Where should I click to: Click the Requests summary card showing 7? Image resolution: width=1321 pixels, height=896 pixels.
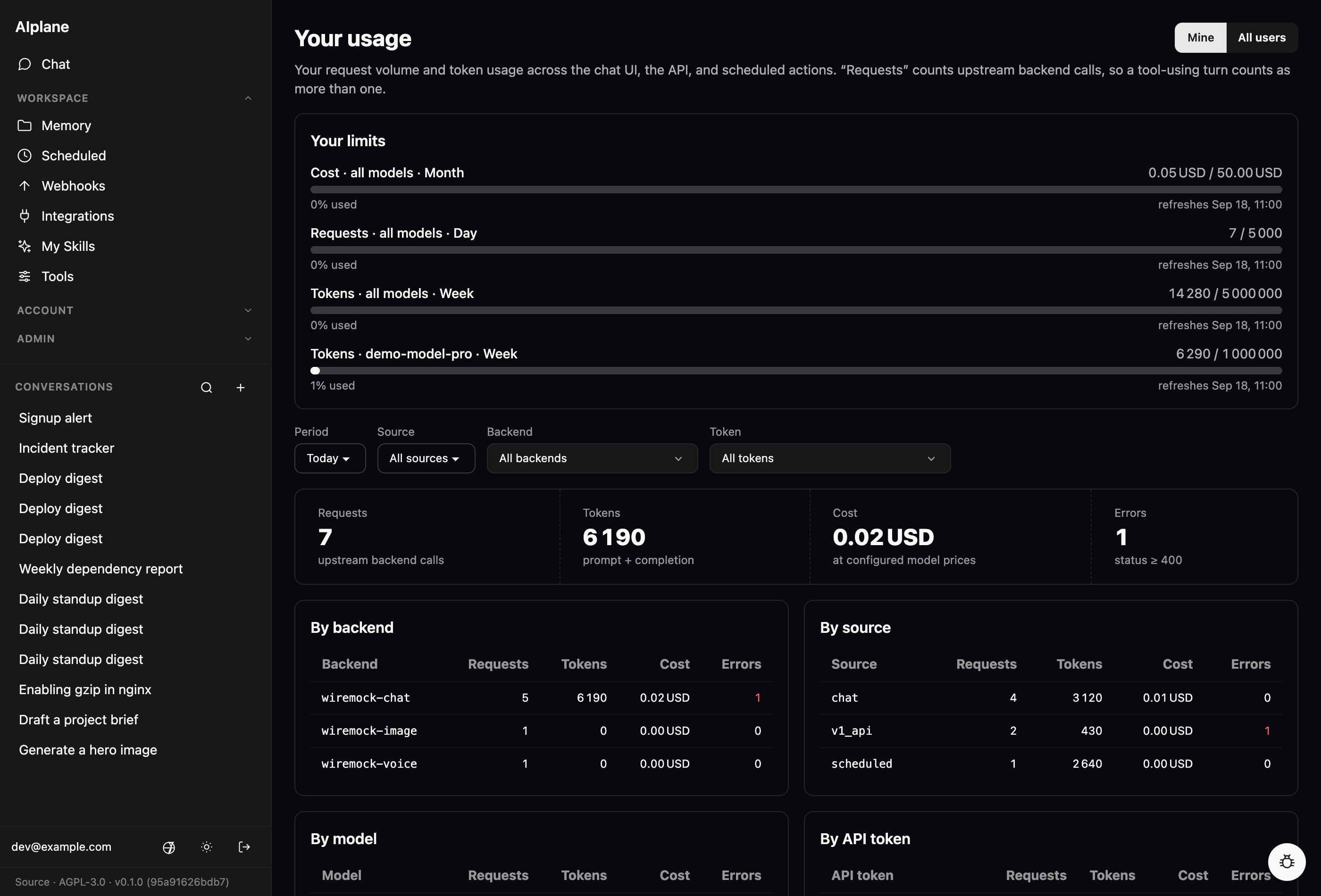point(427,537)
